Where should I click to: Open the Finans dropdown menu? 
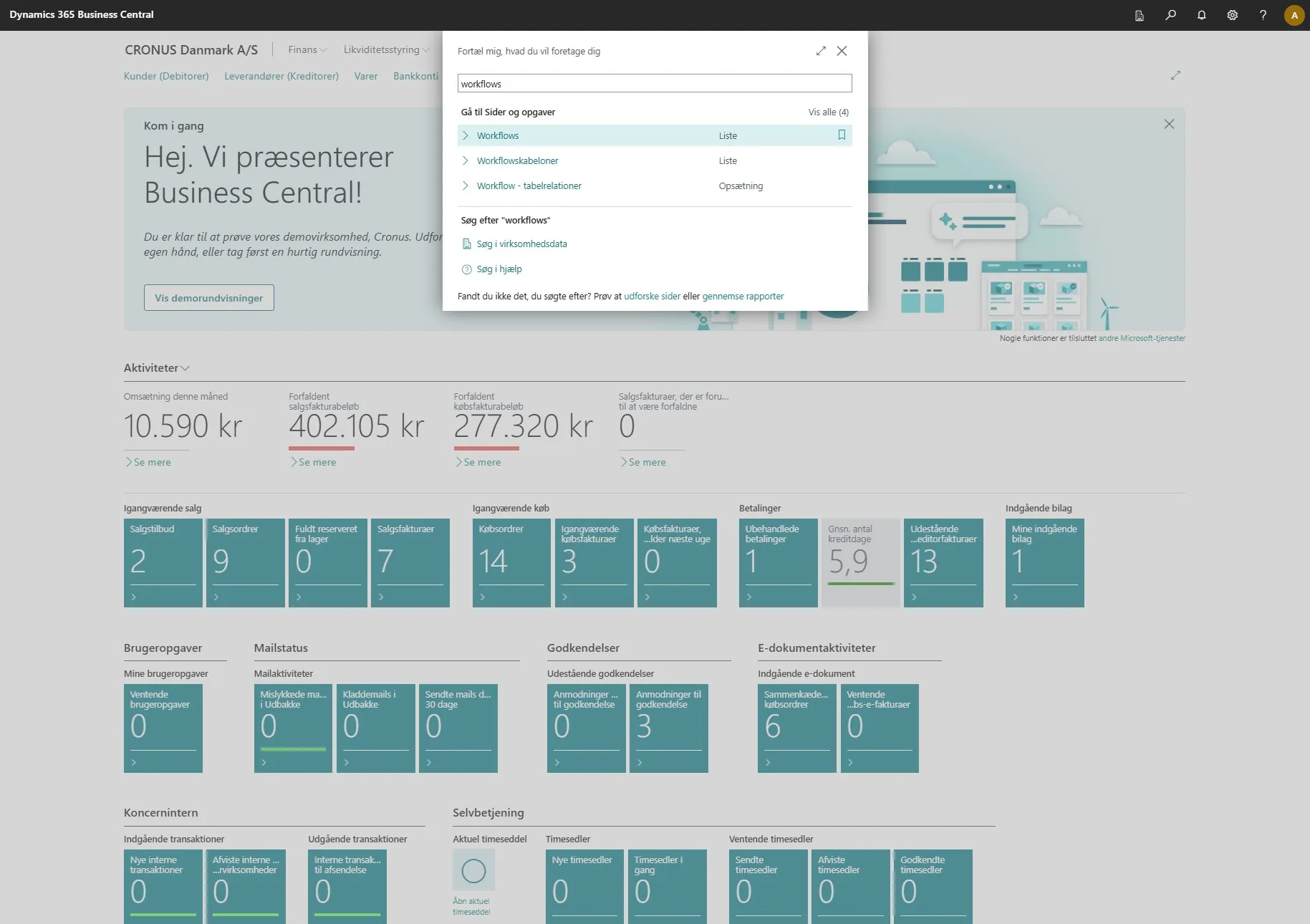pos(307,49)
